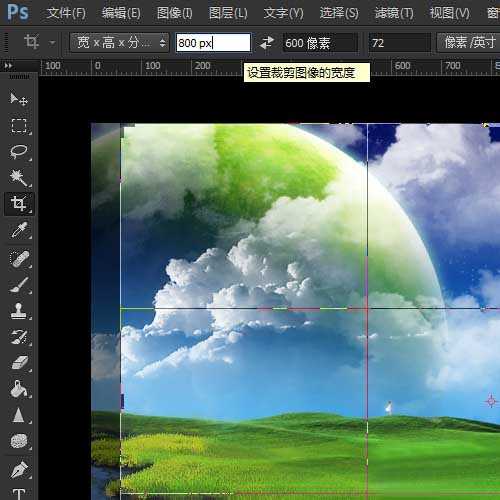Viewport: 500px width, 500px height.
Task: Open the crop tool preset picker arrow
Action: click(x=52, y=43)
